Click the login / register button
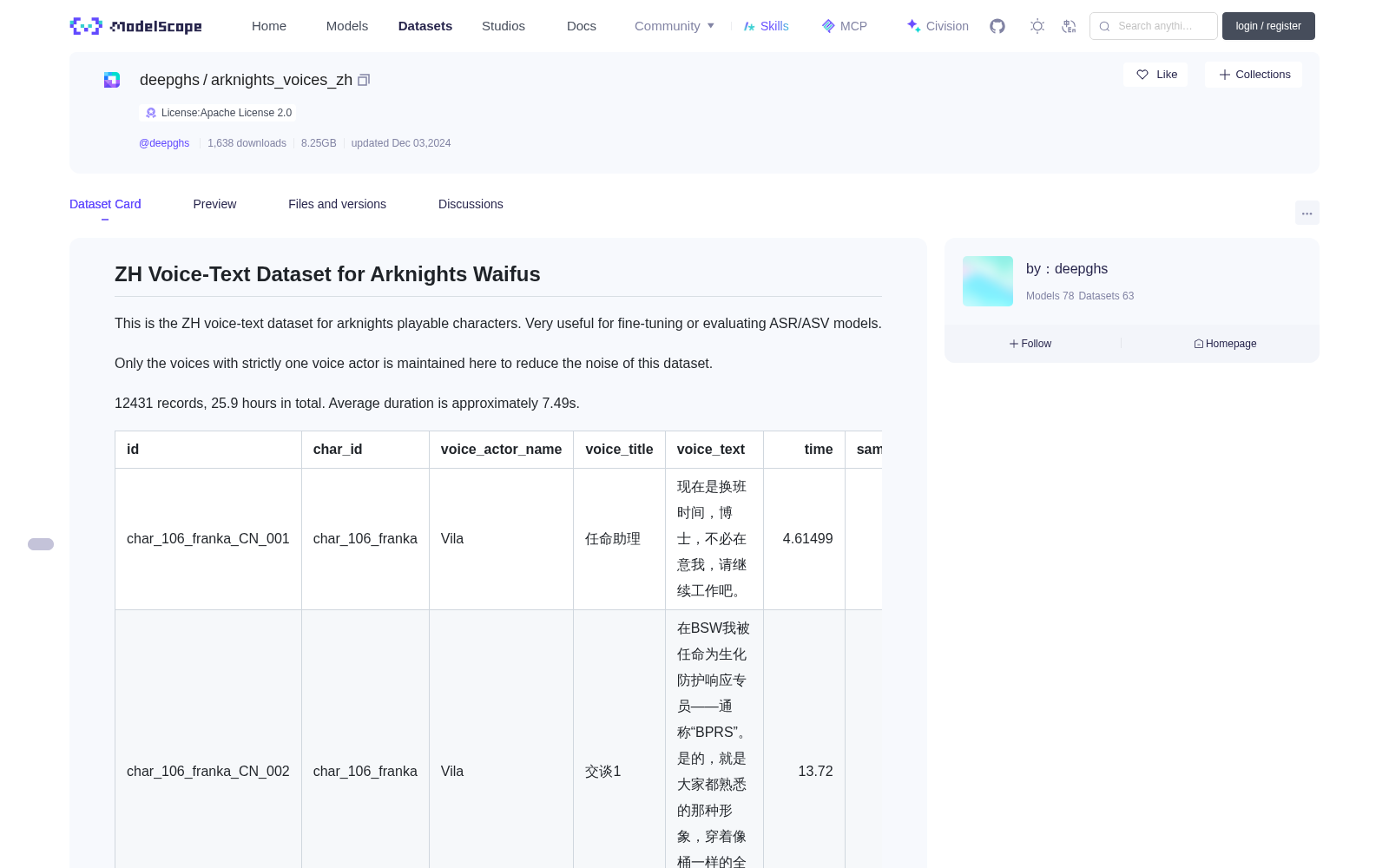This screenshot has height=868, width=1389. click(1268, 26)
